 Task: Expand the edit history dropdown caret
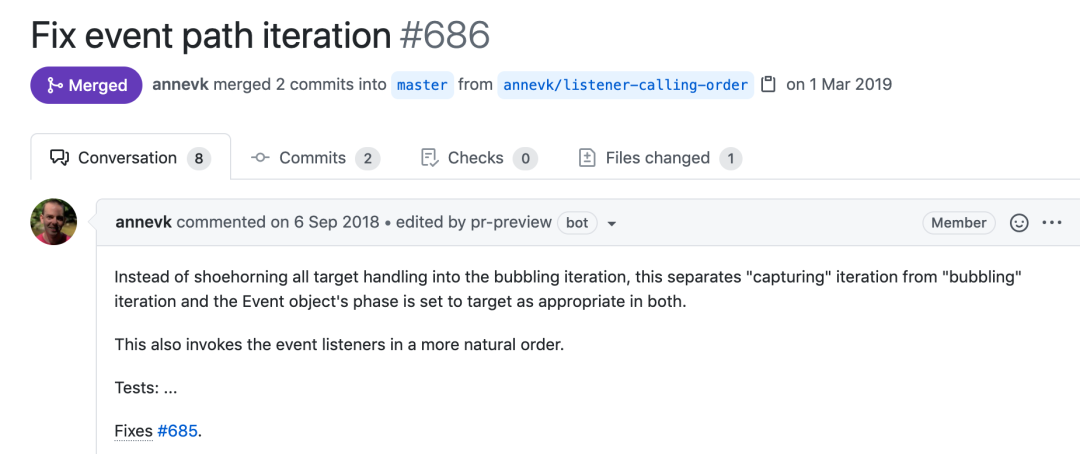[611, 224]
